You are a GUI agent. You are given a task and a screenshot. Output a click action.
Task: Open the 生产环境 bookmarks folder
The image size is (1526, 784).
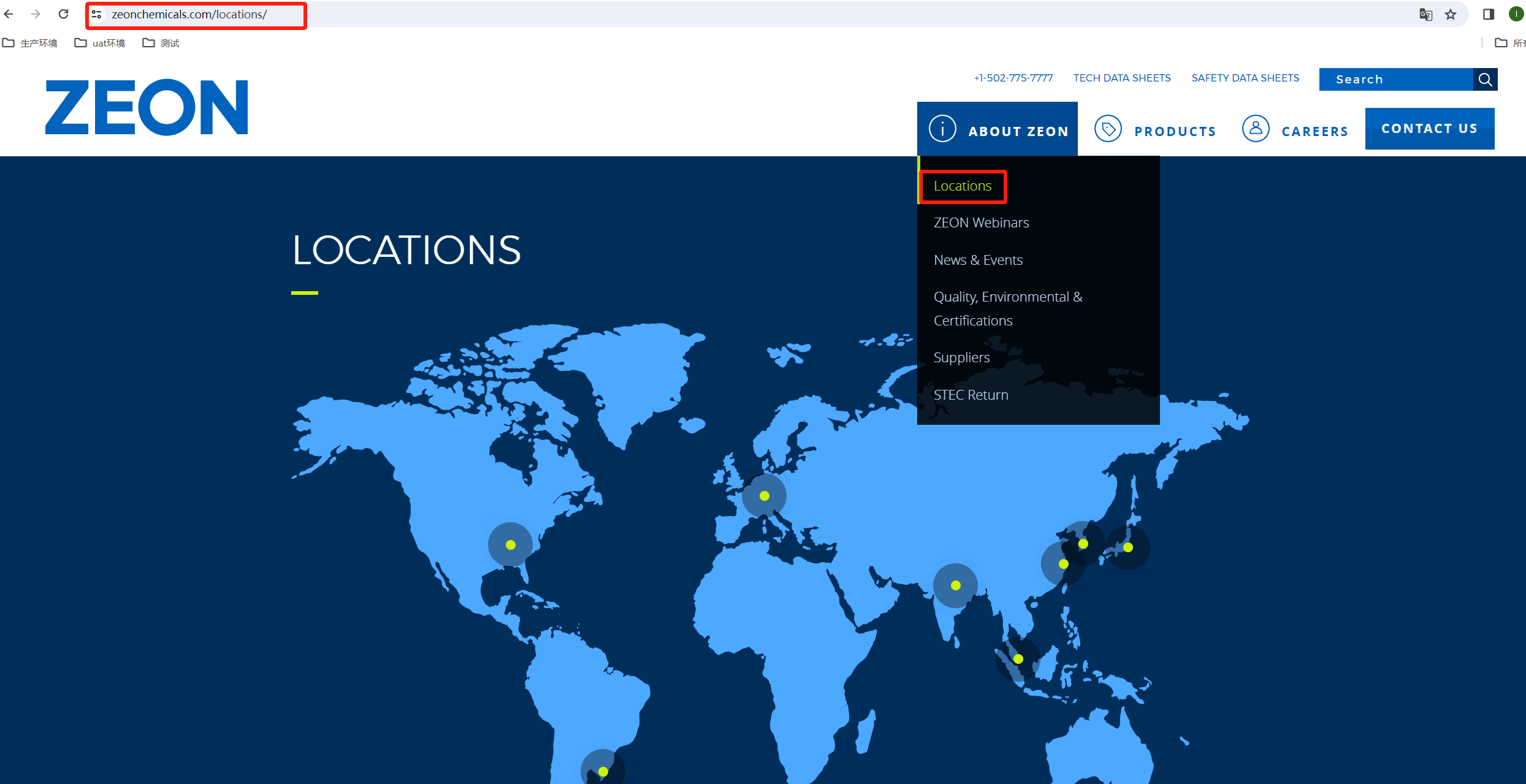31,43
